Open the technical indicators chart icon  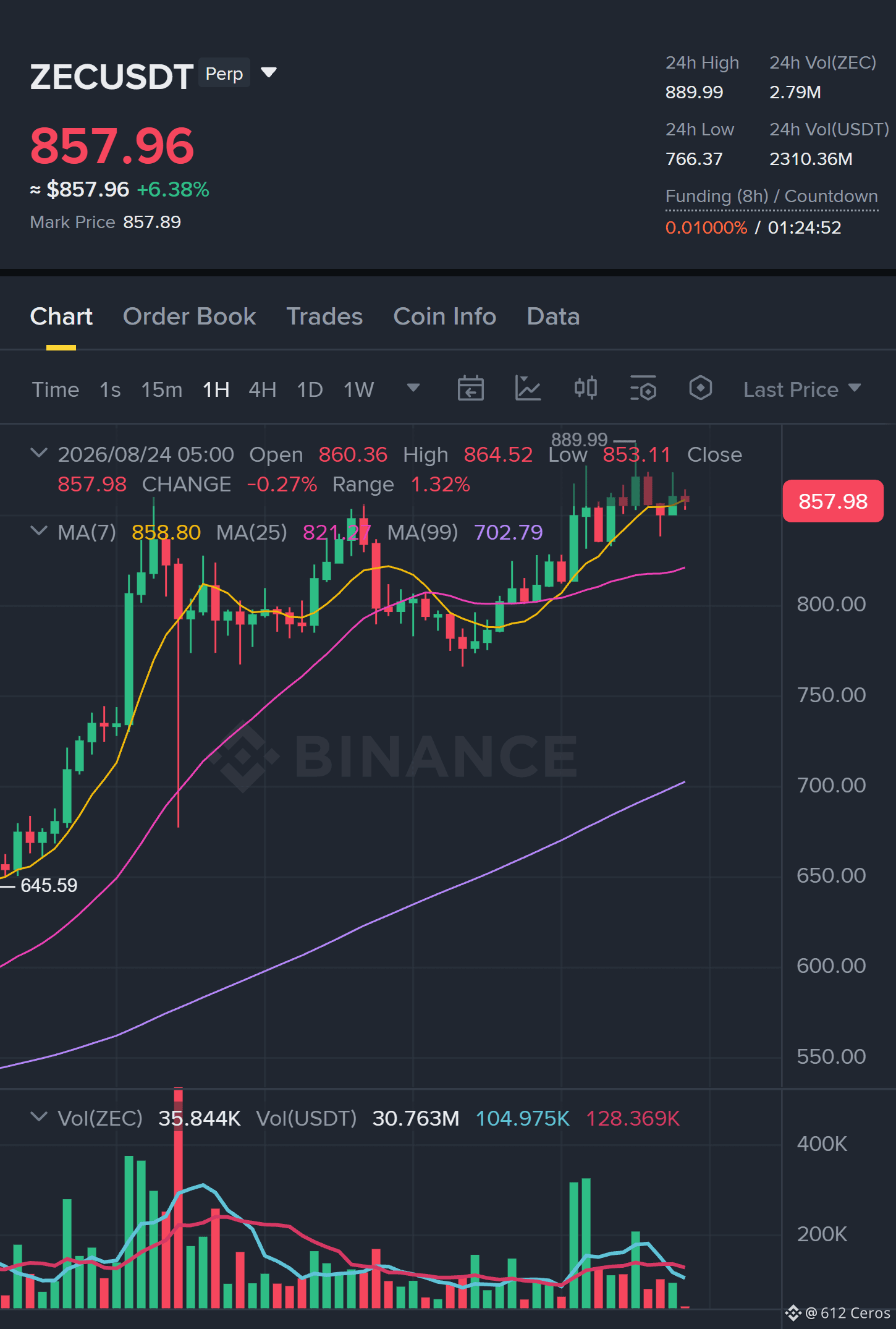point(528,388)
